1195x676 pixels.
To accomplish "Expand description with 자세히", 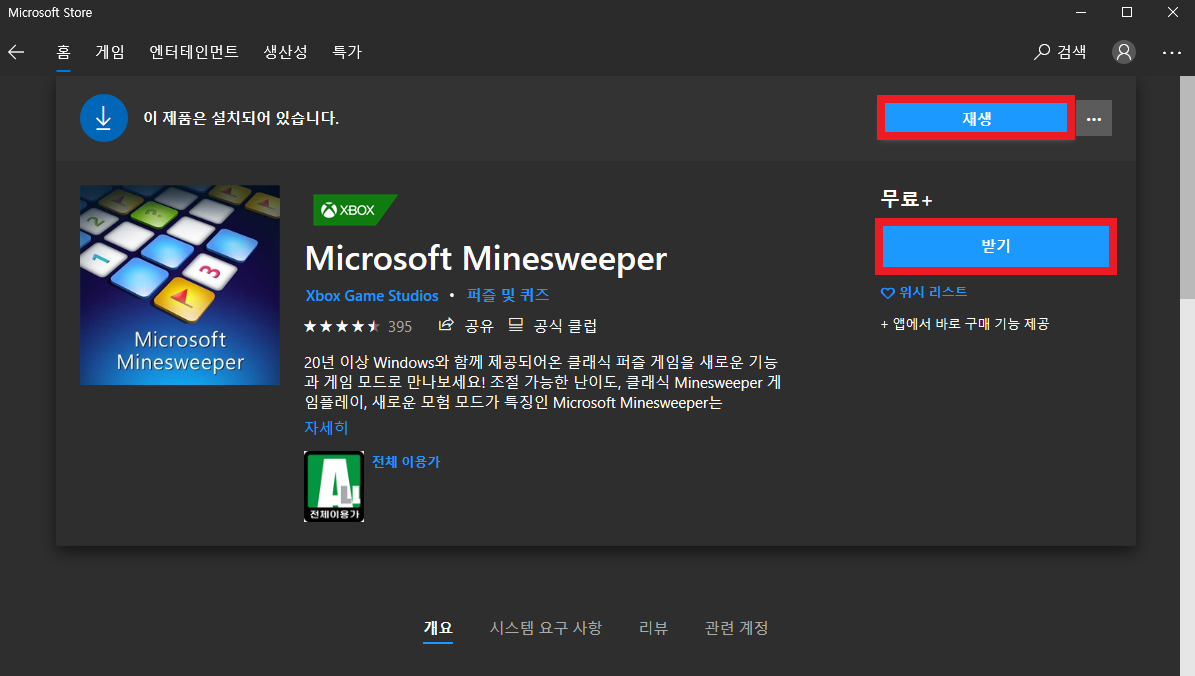I will pyautogui.click(x=326, y=428).
